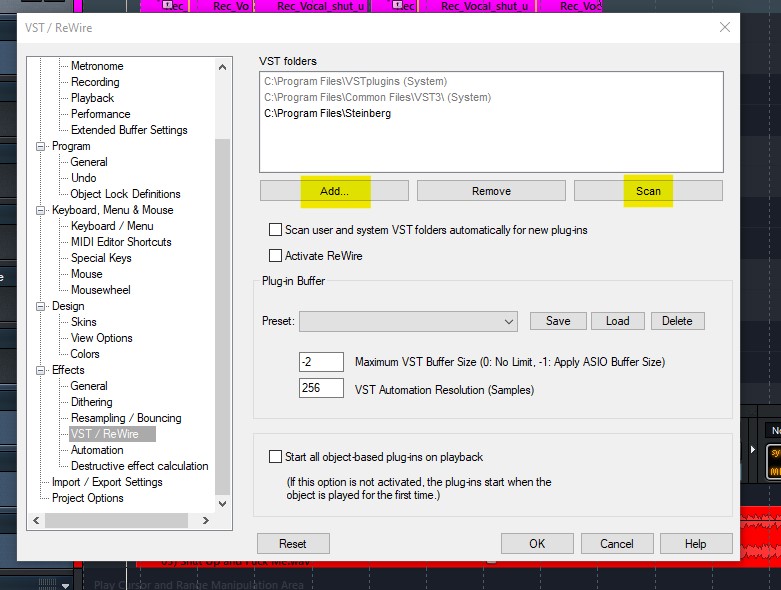Click the VST Automation Resolution field
The width and height of the screenshot is (781, 590).
tap(321, 388)
